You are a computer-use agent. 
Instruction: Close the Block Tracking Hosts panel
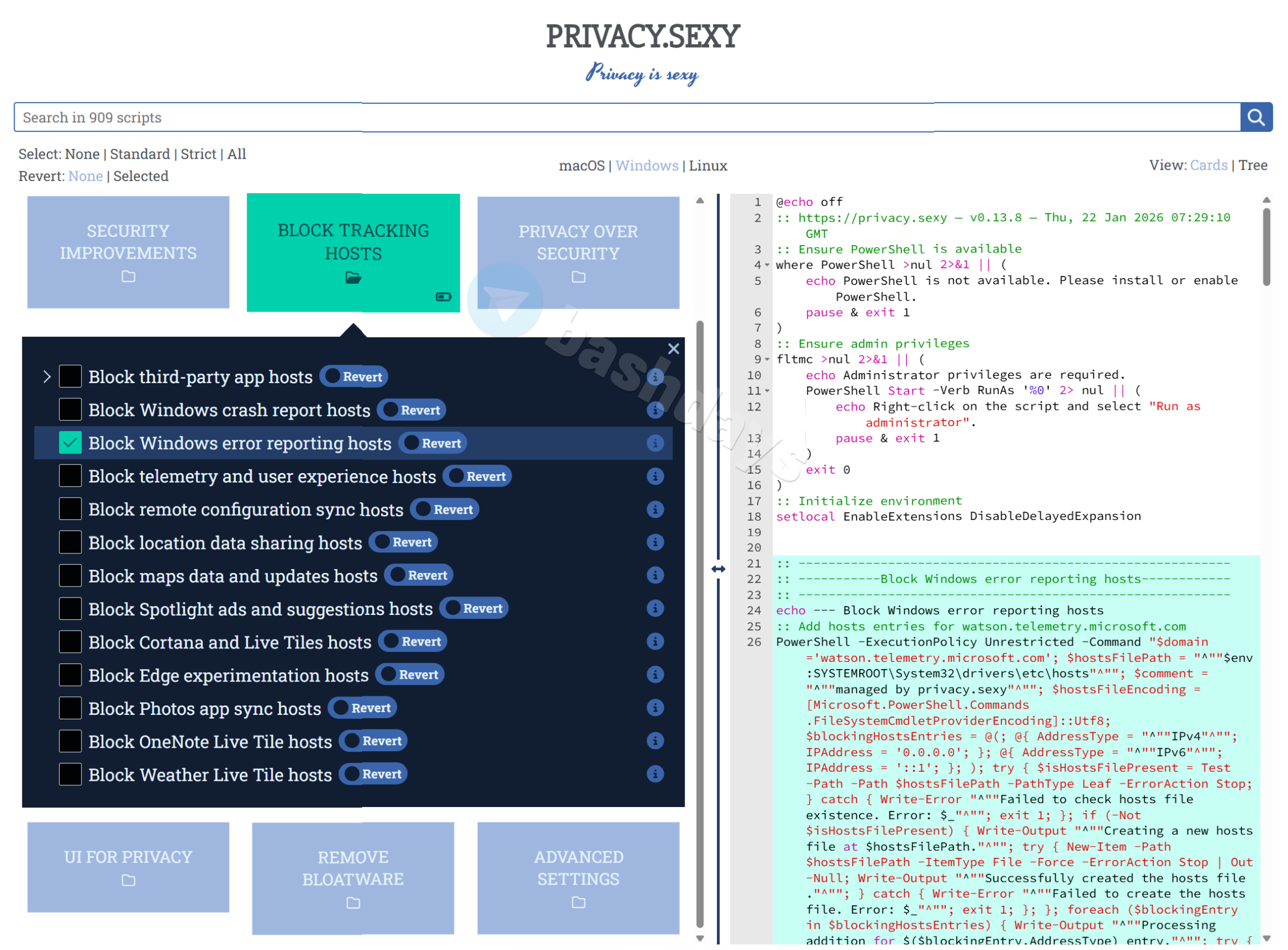coord(674,349)
